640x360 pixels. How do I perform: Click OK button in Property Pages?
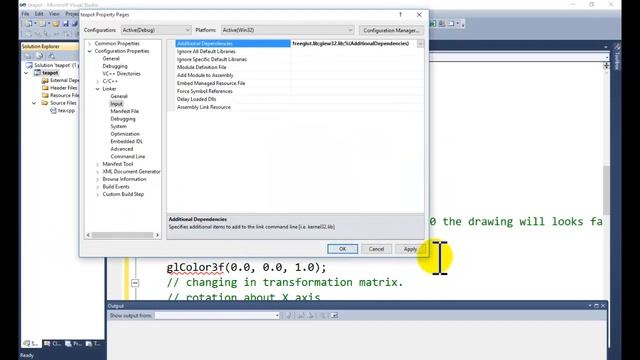pos(342,249)
